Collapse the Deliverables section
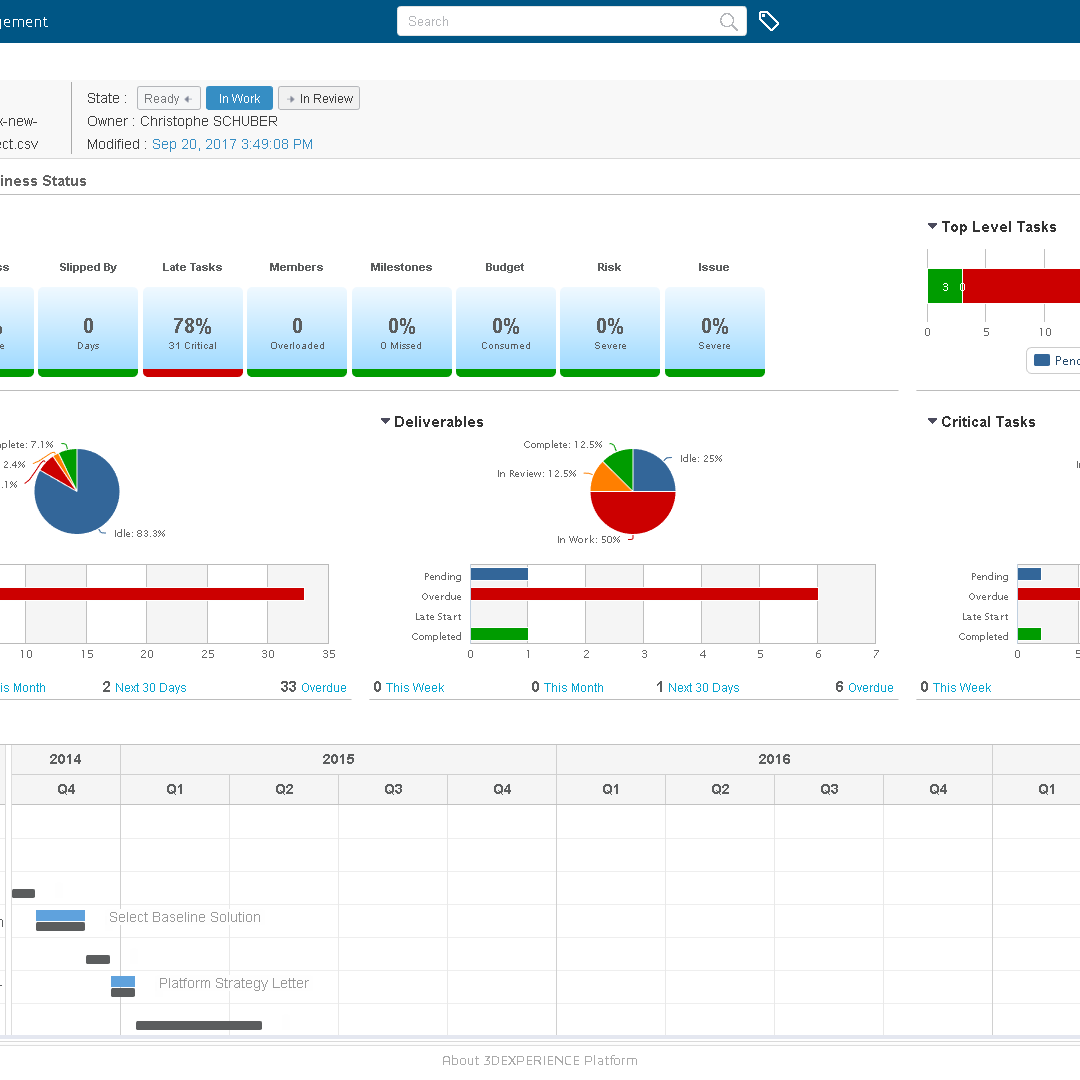The width and height of the screenshot is (1080, 1080). tap(385, 422)
